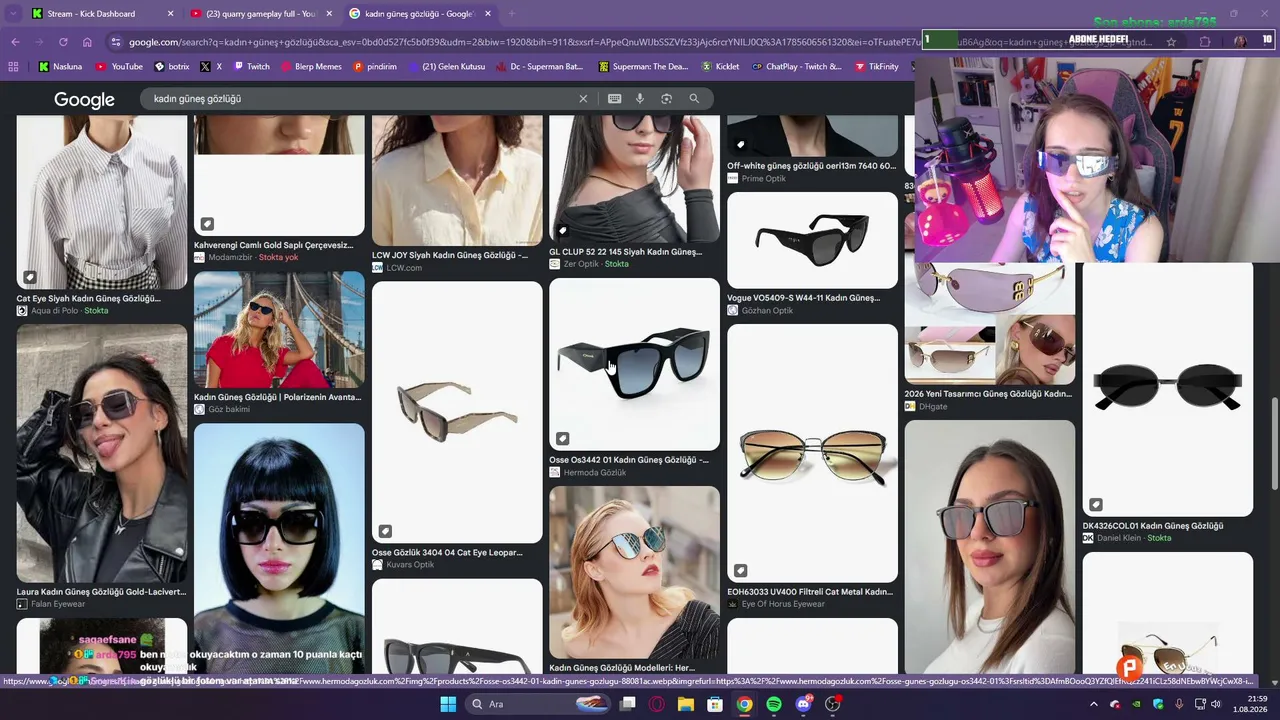Open the Windows Start menu
Image resolution: width=1280 pixels, height=720 pixels.
point(448,704)
